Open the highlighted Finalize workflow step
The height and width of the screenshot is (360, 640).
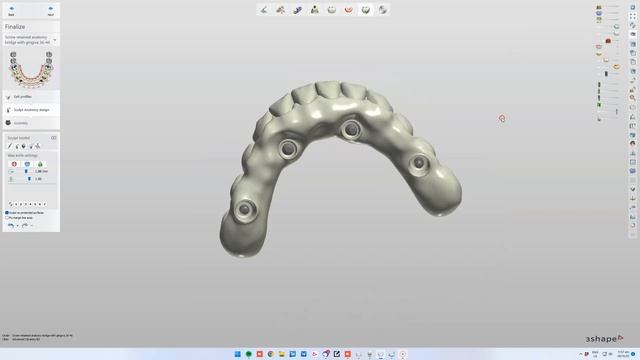(366, 10)
